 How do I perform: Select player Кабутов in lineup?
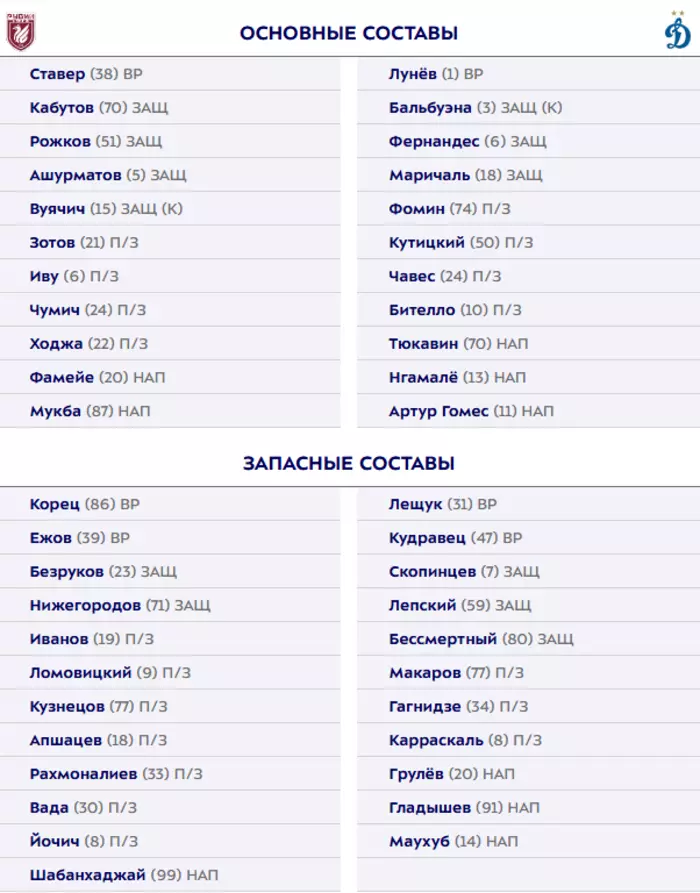pyautogui.click(x=62, y=108)
